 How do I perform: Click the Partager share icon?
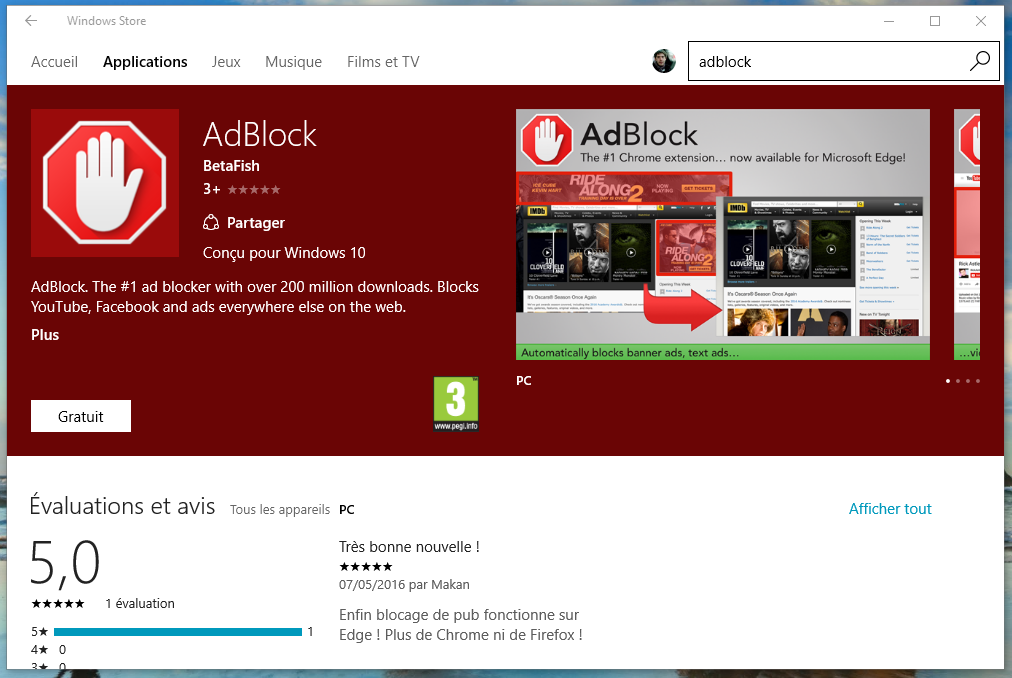point(211,223)
